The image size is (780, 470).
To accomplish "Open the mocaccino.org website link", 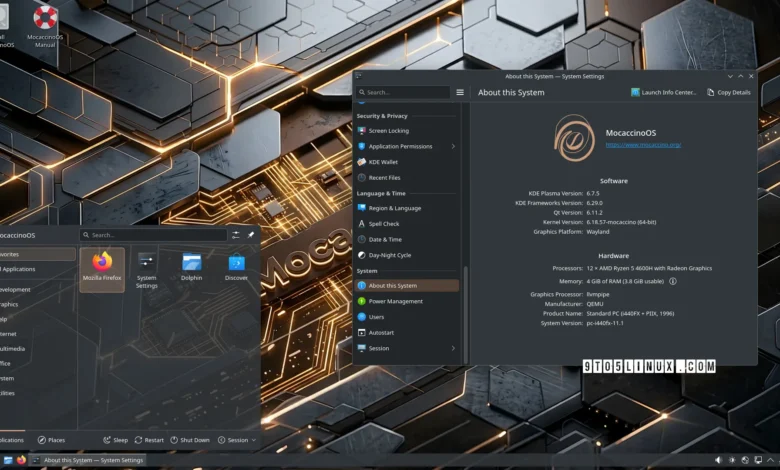I will pos(643,145).
